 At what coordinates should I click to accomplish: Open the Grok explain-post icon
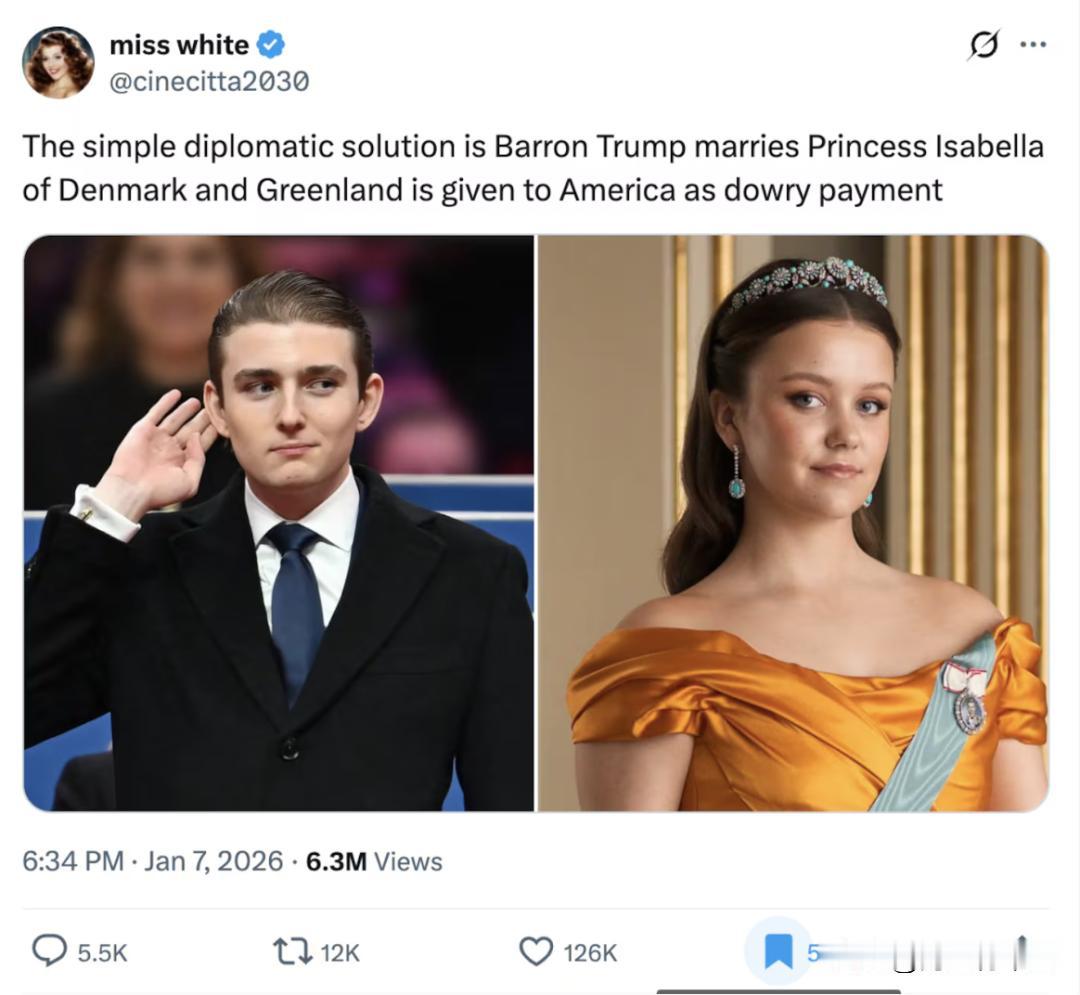(x=982, y=45)
